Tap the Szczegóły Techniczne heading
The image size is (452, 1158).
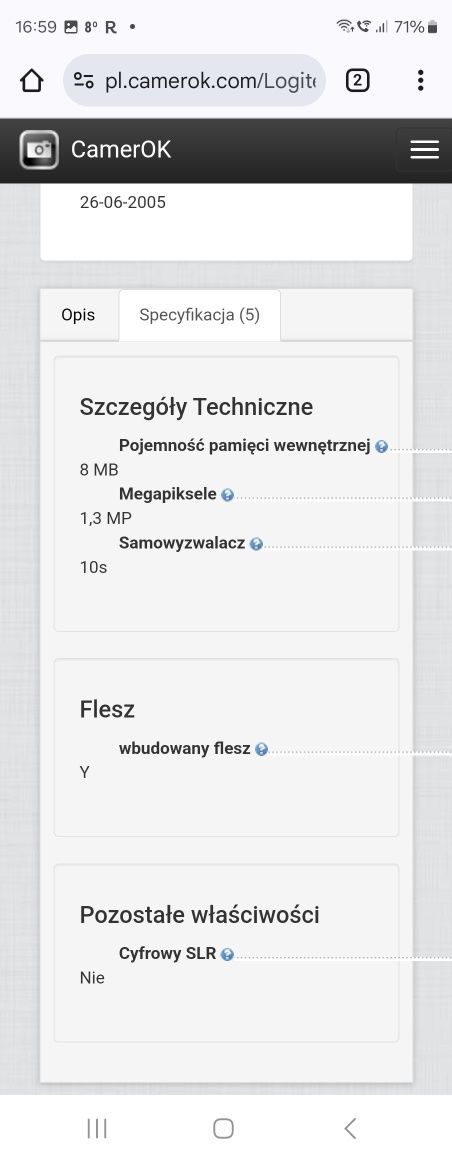point(196,407)
